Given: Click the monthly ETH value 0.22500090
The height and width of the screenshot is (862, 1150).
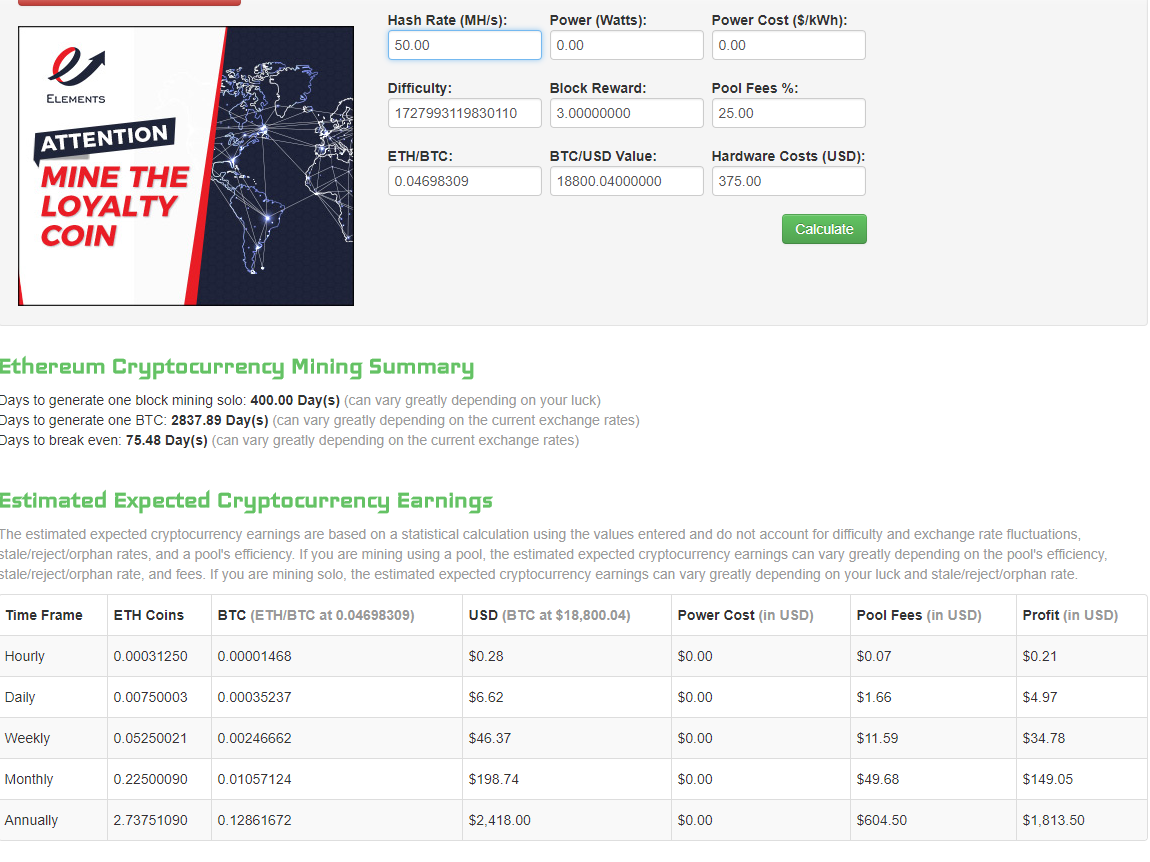Looking at the screenshot, I should coord(150,779).
